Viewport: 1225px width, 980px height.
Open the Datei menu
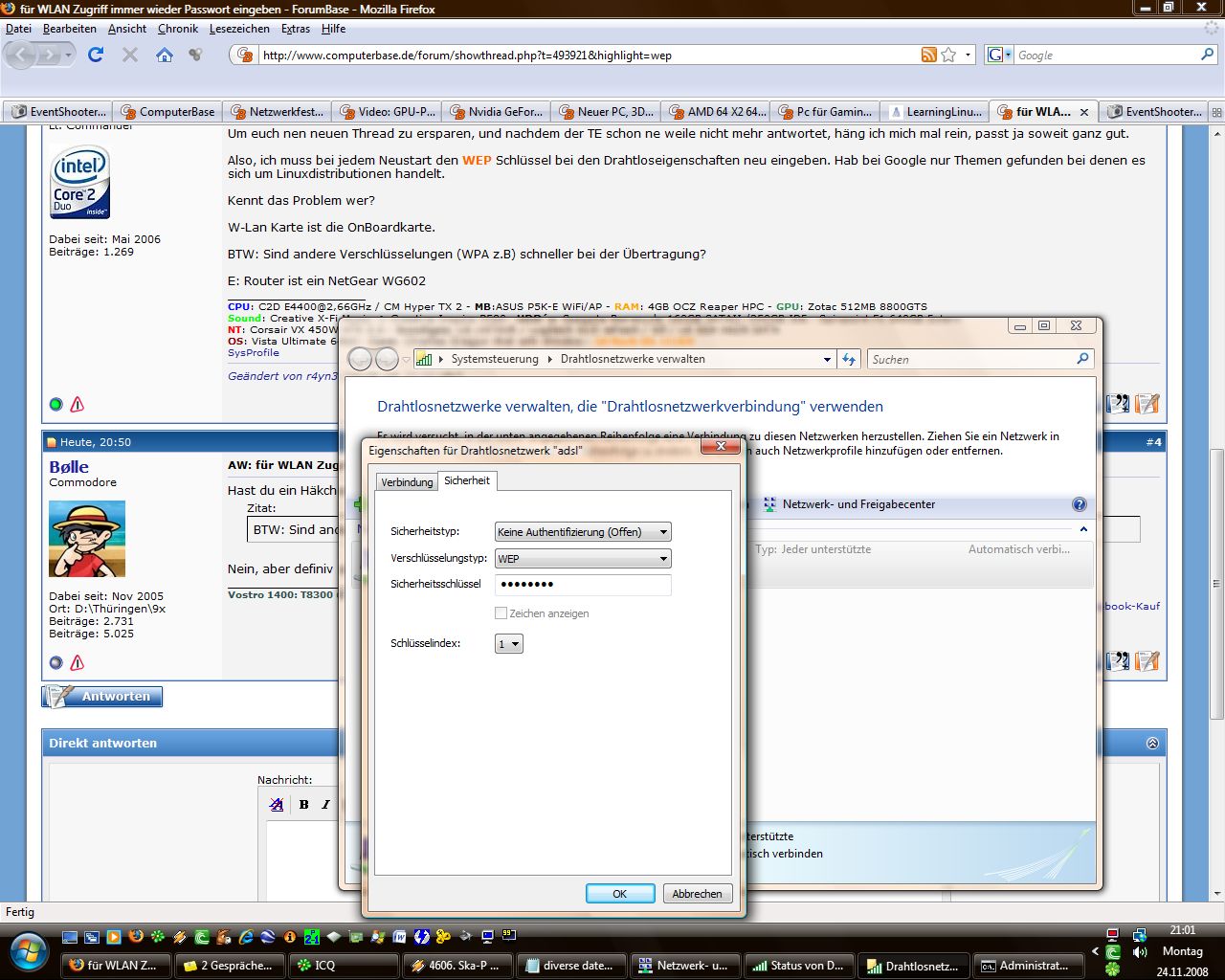[x=19, y=29]
